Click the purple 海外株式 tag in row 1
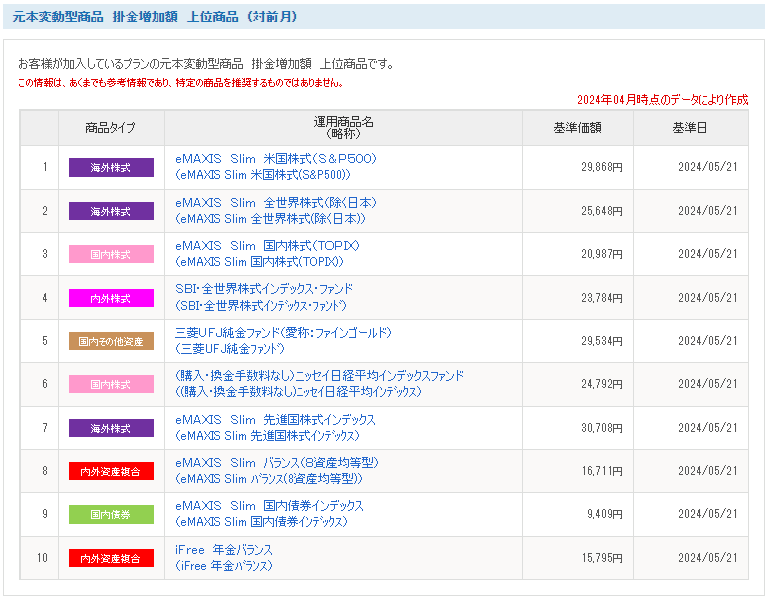 pyautogui.click(x=111, y=167)
